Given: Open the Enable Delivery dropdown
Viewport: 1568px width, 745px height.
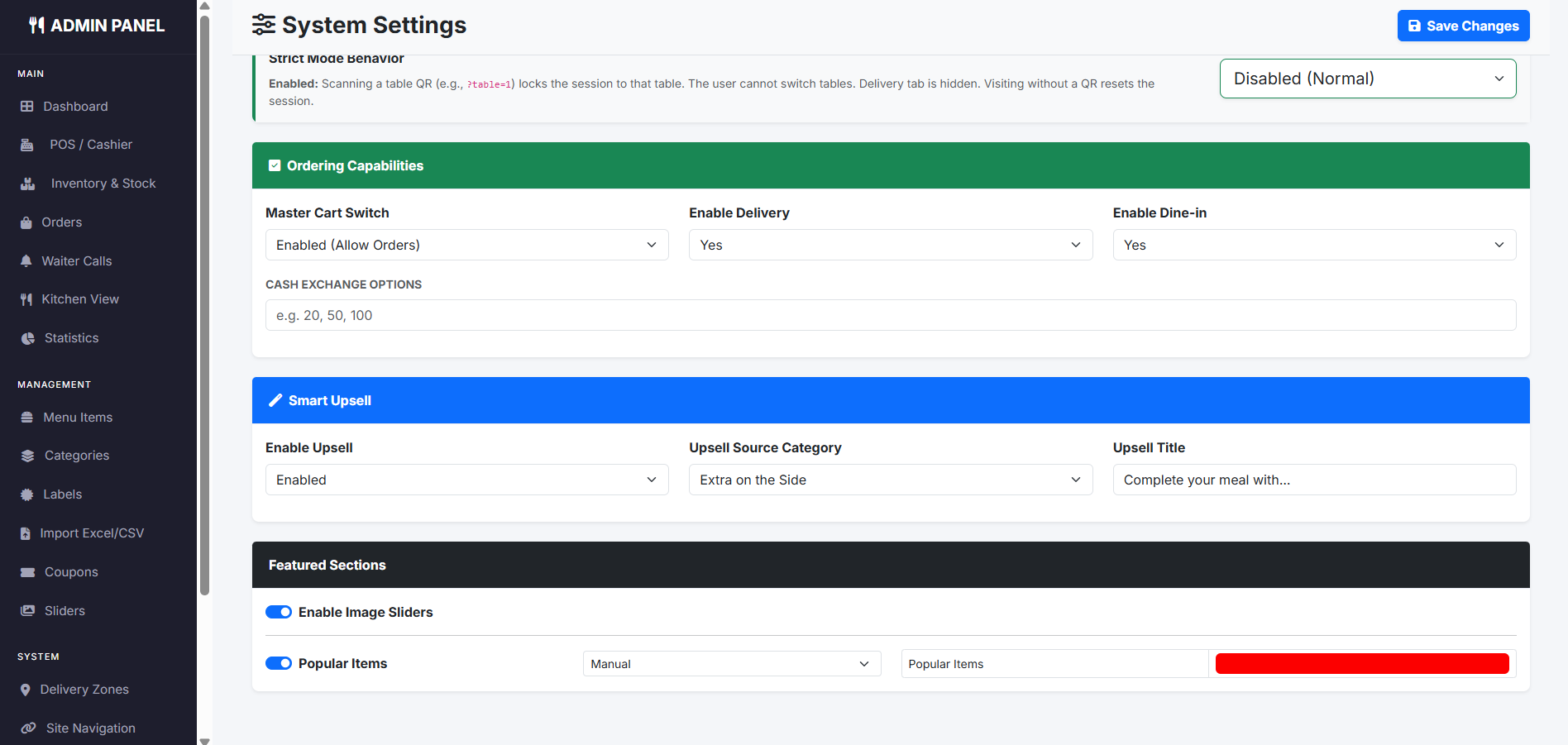Looking at the screenshot, I should click(890, 245).
